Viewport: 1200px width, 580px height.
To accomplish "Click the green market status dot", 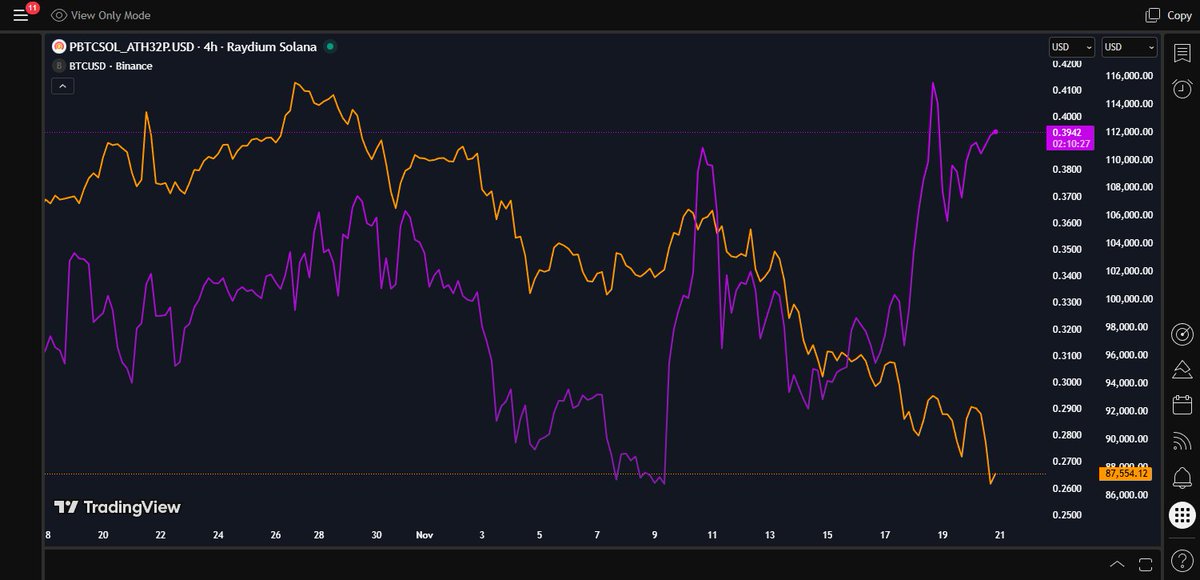I will [331, 46].
